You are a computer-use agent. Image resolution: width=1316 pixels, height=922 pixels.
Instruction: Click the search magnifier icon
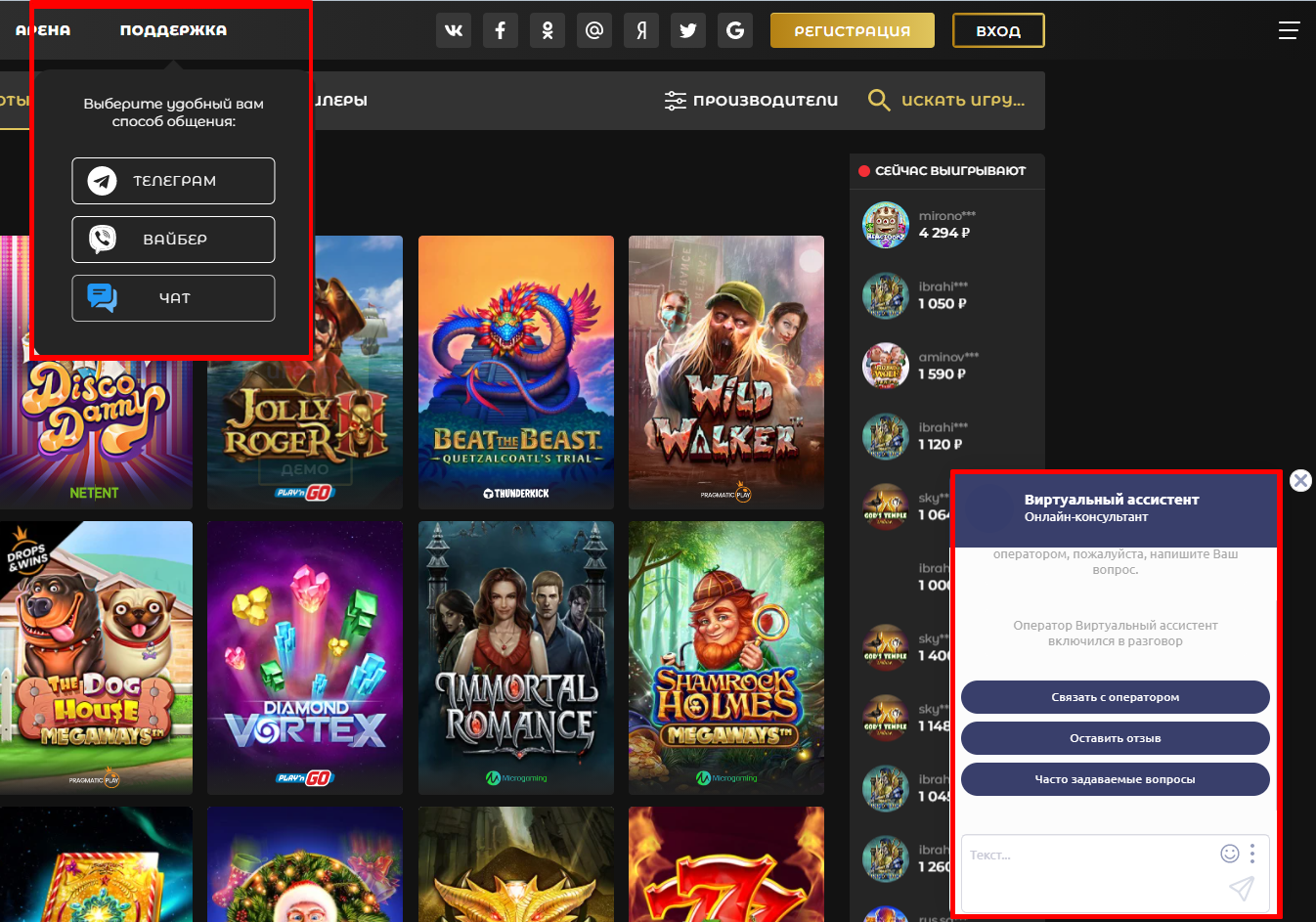[879, 100]
